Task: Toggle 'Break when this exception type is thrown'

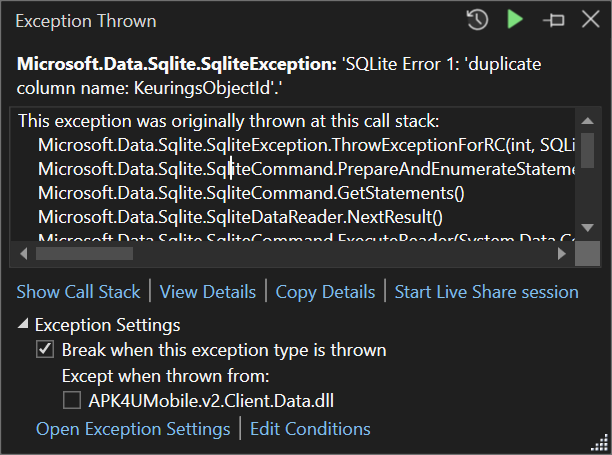Action: coord(45,350)
